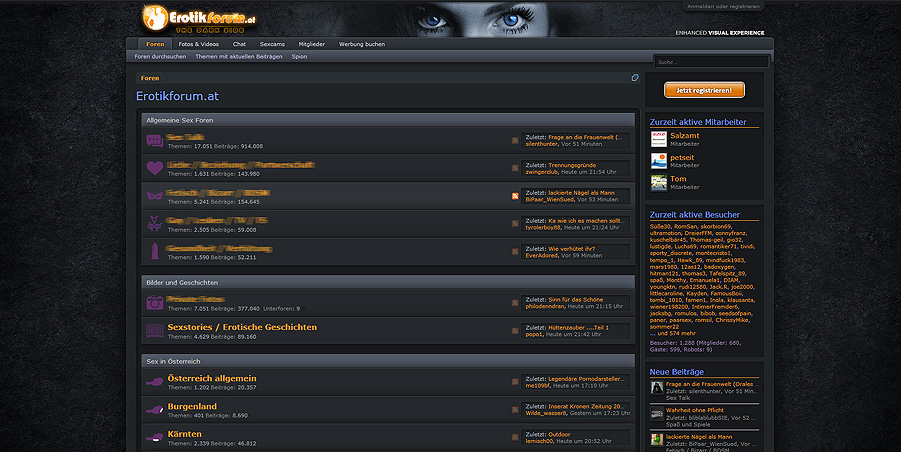
Task: Click the Erotikforum.at logo
Action: click(199, 19)
